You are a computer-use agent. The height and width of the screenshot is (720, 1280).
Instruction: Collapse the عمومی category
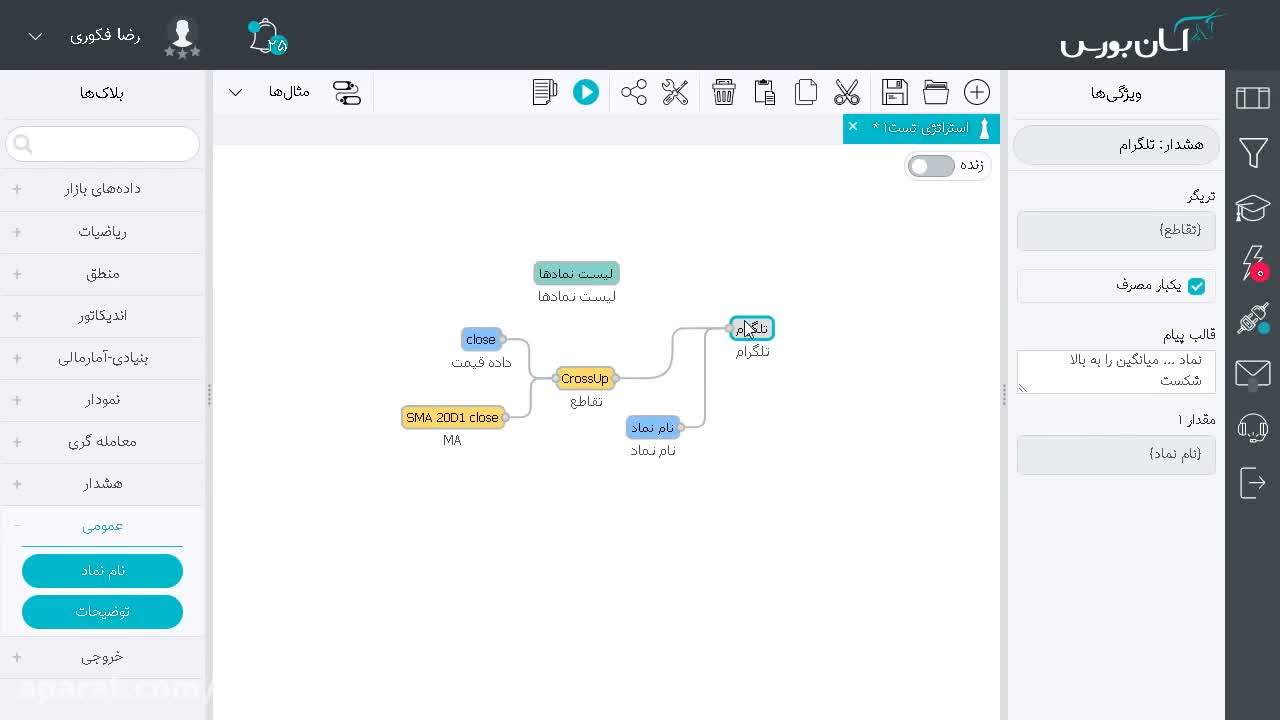pyautogui.click(x=103, y=525)
